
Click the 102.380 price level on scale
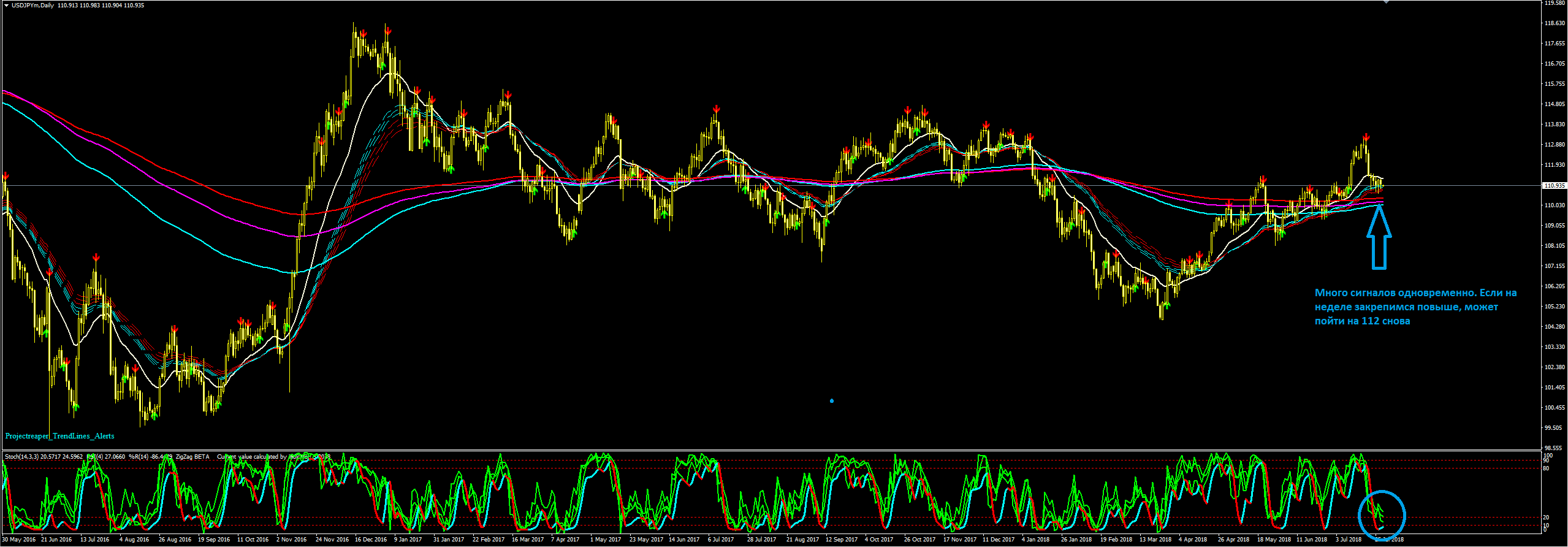(1555, 367)
